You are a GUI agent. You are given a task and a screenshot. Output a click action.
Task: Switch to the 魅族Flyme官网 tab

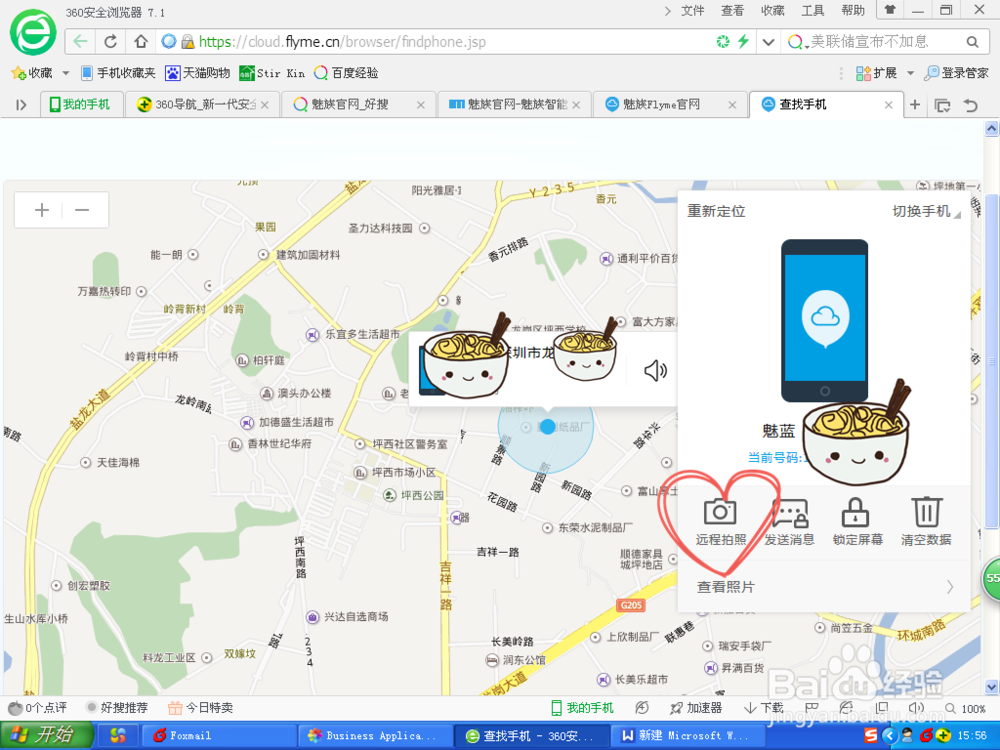pos(670,105)
